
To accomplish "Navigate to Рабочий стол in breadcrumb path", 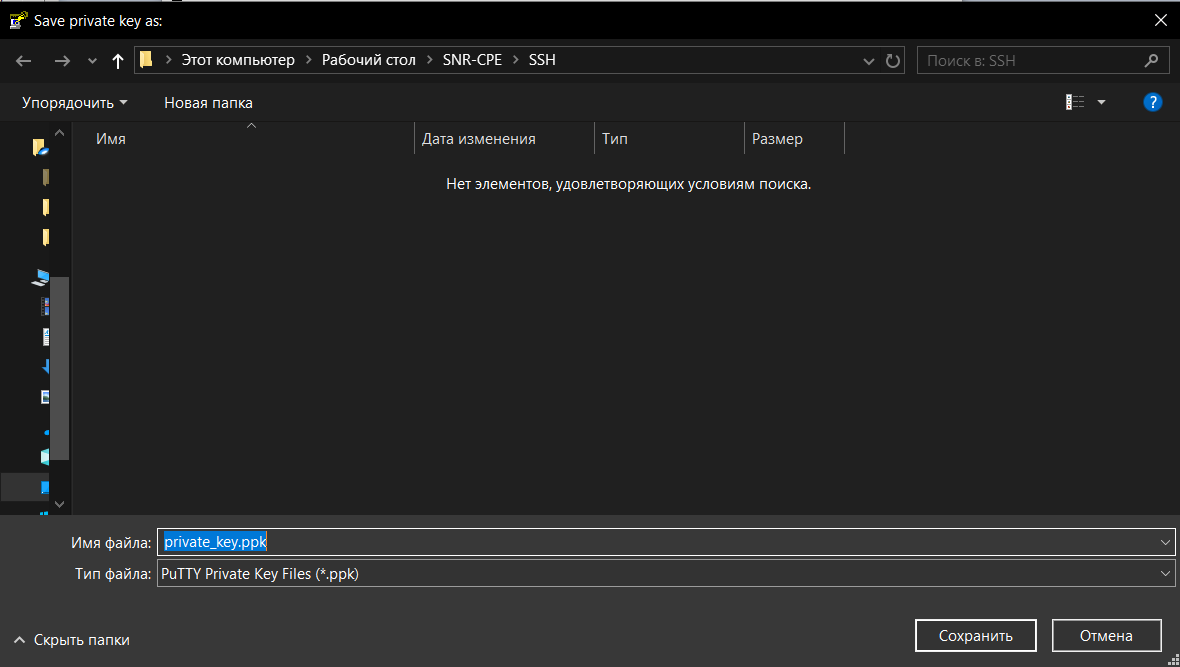I will (368, 60).
